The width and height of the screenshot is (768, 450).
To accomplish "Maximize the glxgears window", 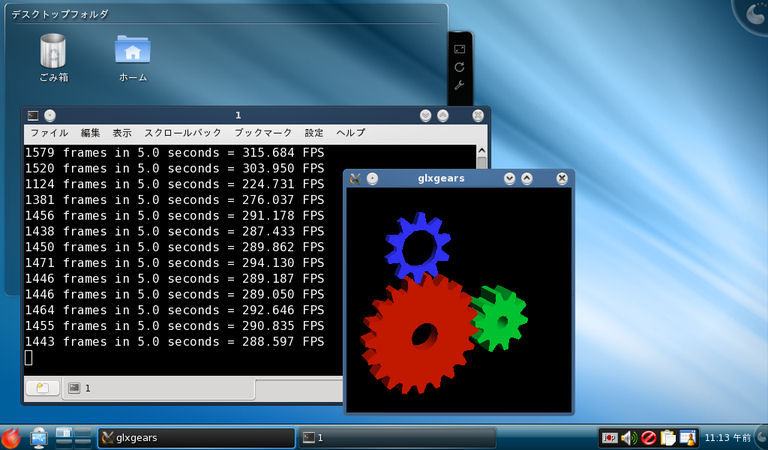I will point(527,179).
